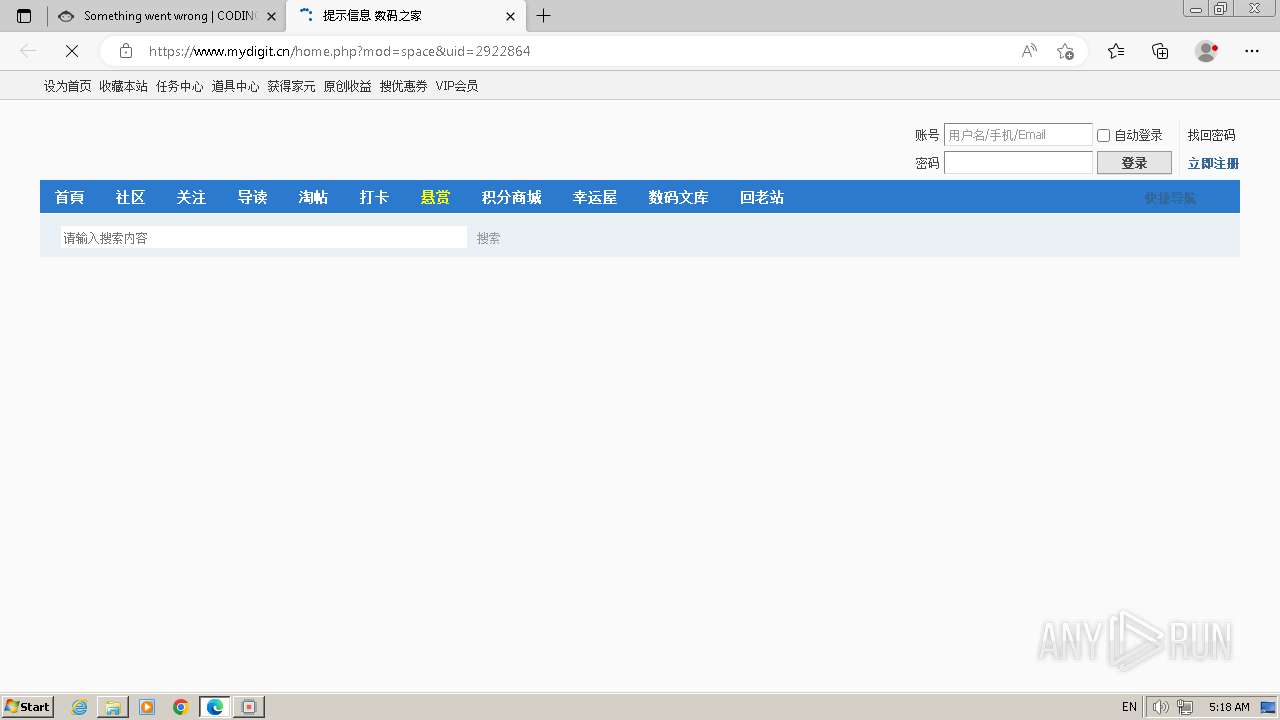Go back to the previous page
Screen dimensions: 1280x720
28,51
